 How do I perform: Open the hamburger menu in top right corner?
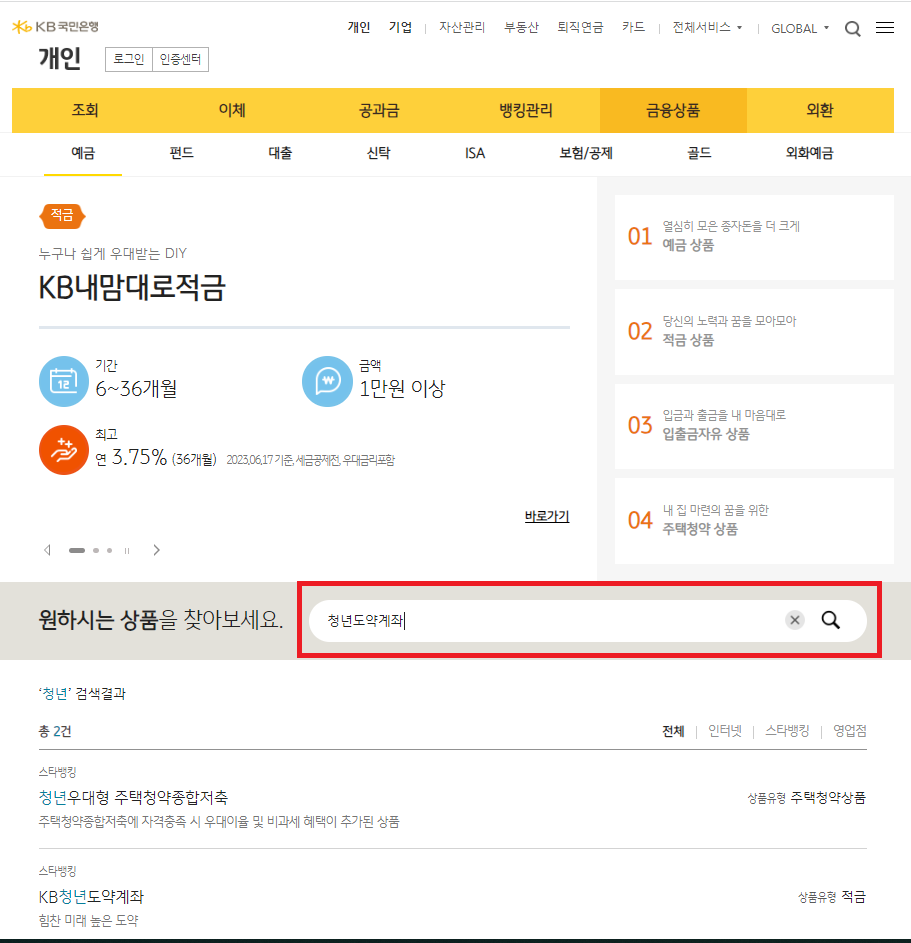885,27
